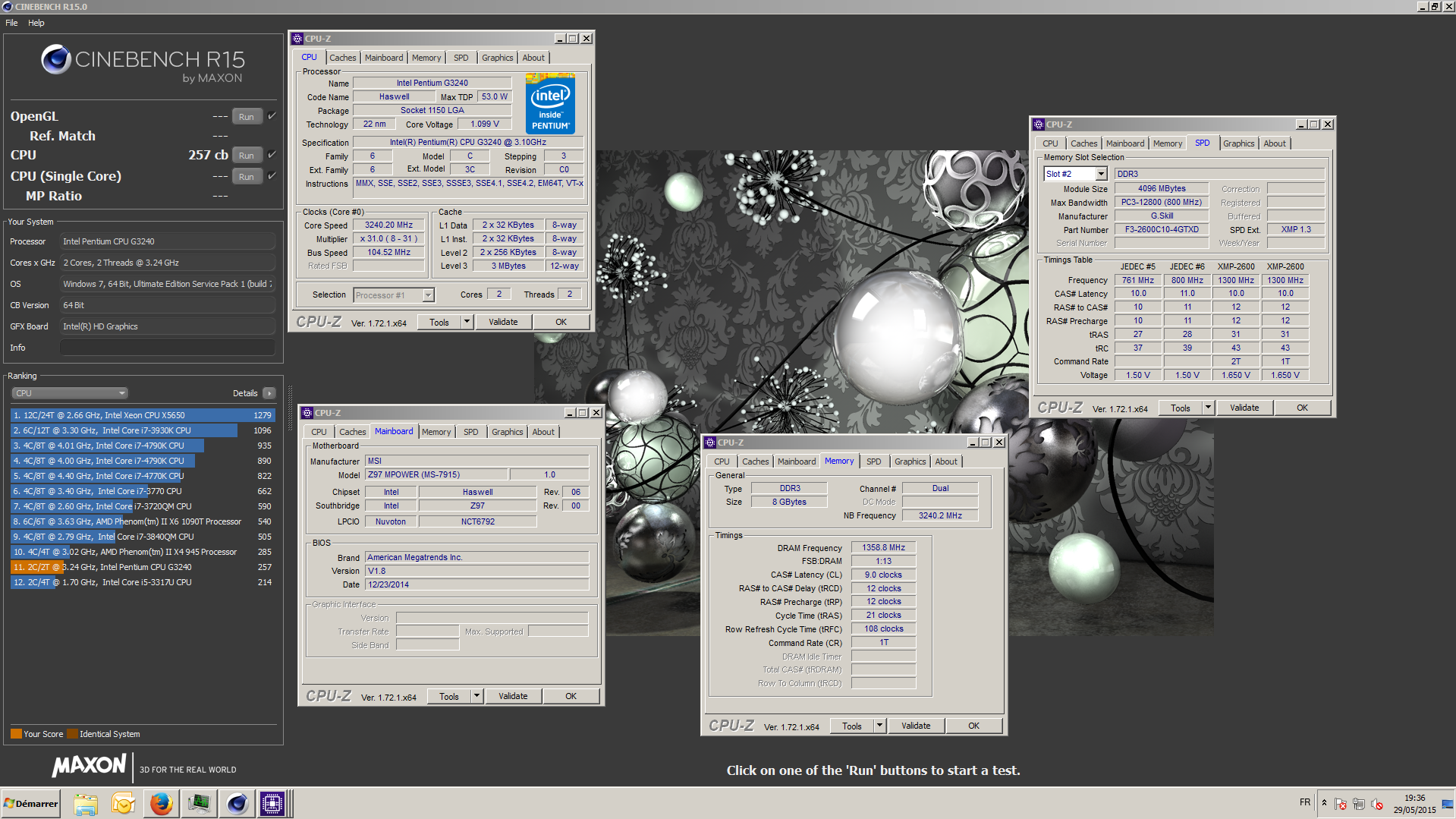Show hidden tray icons with the chevron
Viewport: 1456px width, 819px height.
point(1324,803)
